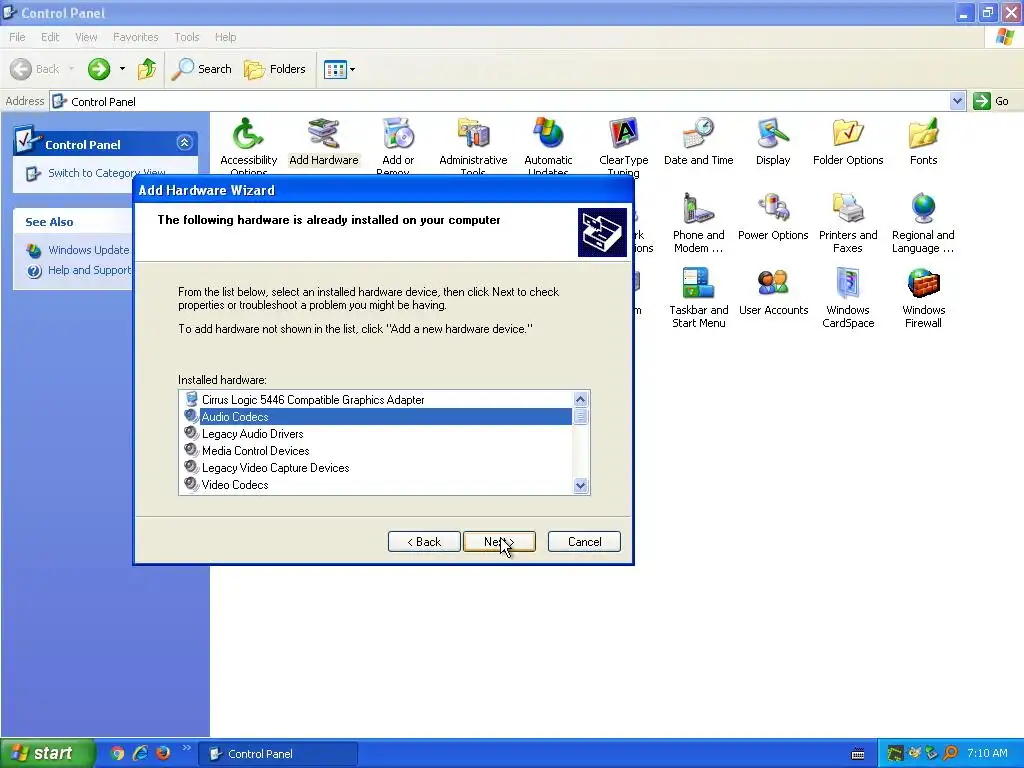The width and height of the screenshot is (1024, 768).
Task: Open Folder Options icon
Action: pyautogui.click(x=848, y=142)
